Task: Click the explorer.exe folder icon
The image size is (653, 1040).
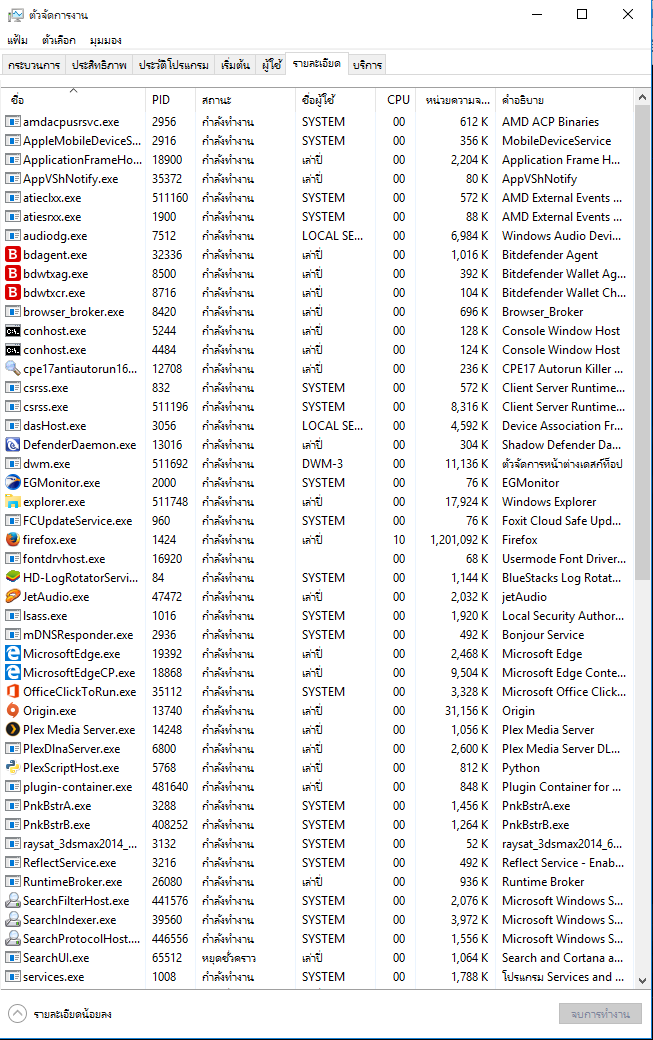Action: pos(13,501)
